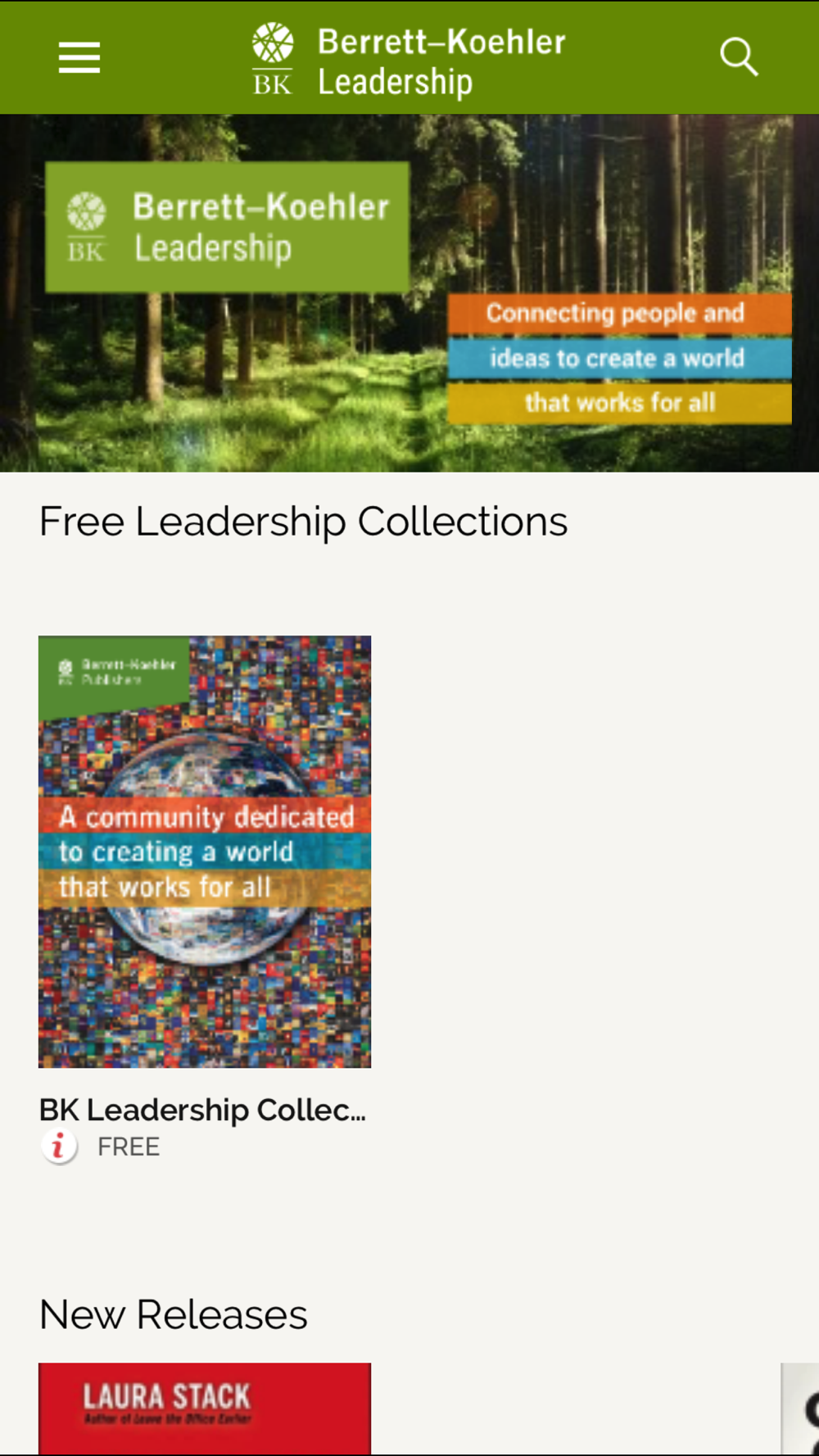
Task: Click the BK logo in header
Action: (273, 58)
